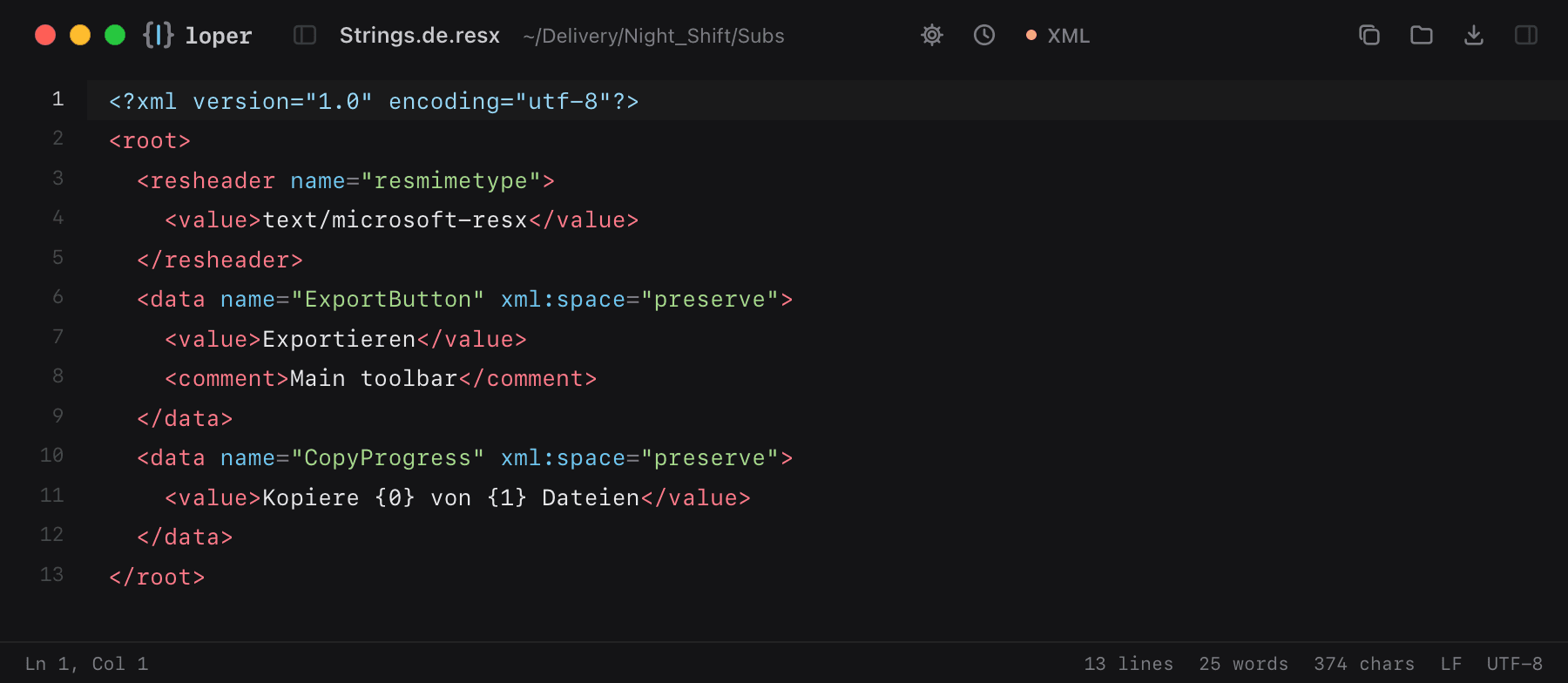The width and height of the screenshot is (1568, 683).
Task: Download file with download icon
Action: click(x=1474, y=35)
